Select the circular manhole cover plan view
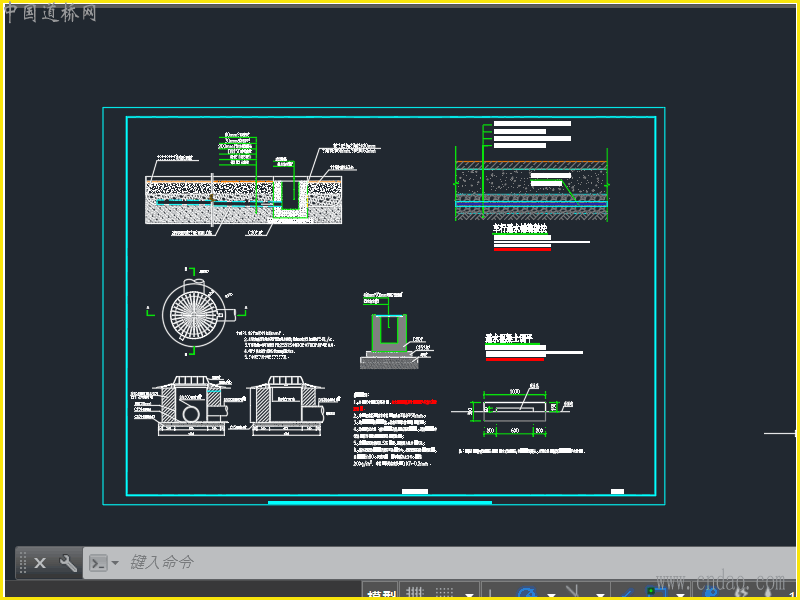The width and height of the screenshot is (800, 600). click(x=194, y=312)
